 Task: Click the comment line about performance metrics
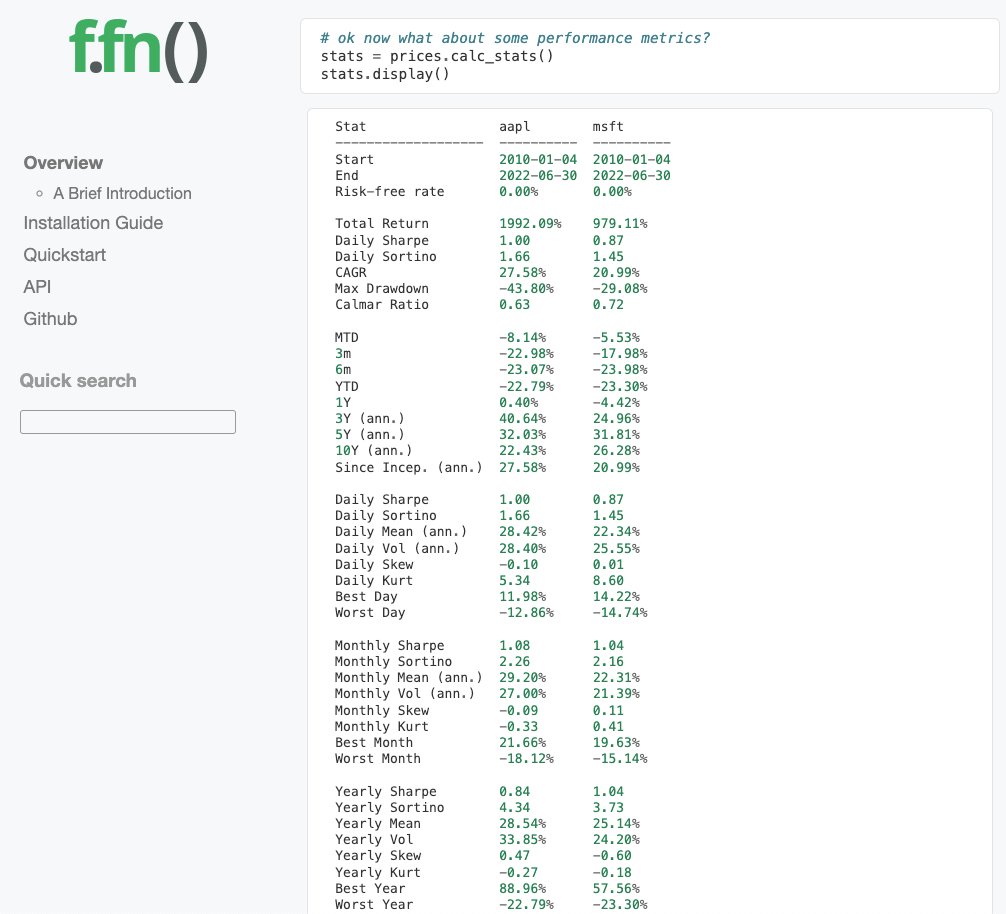515,38
